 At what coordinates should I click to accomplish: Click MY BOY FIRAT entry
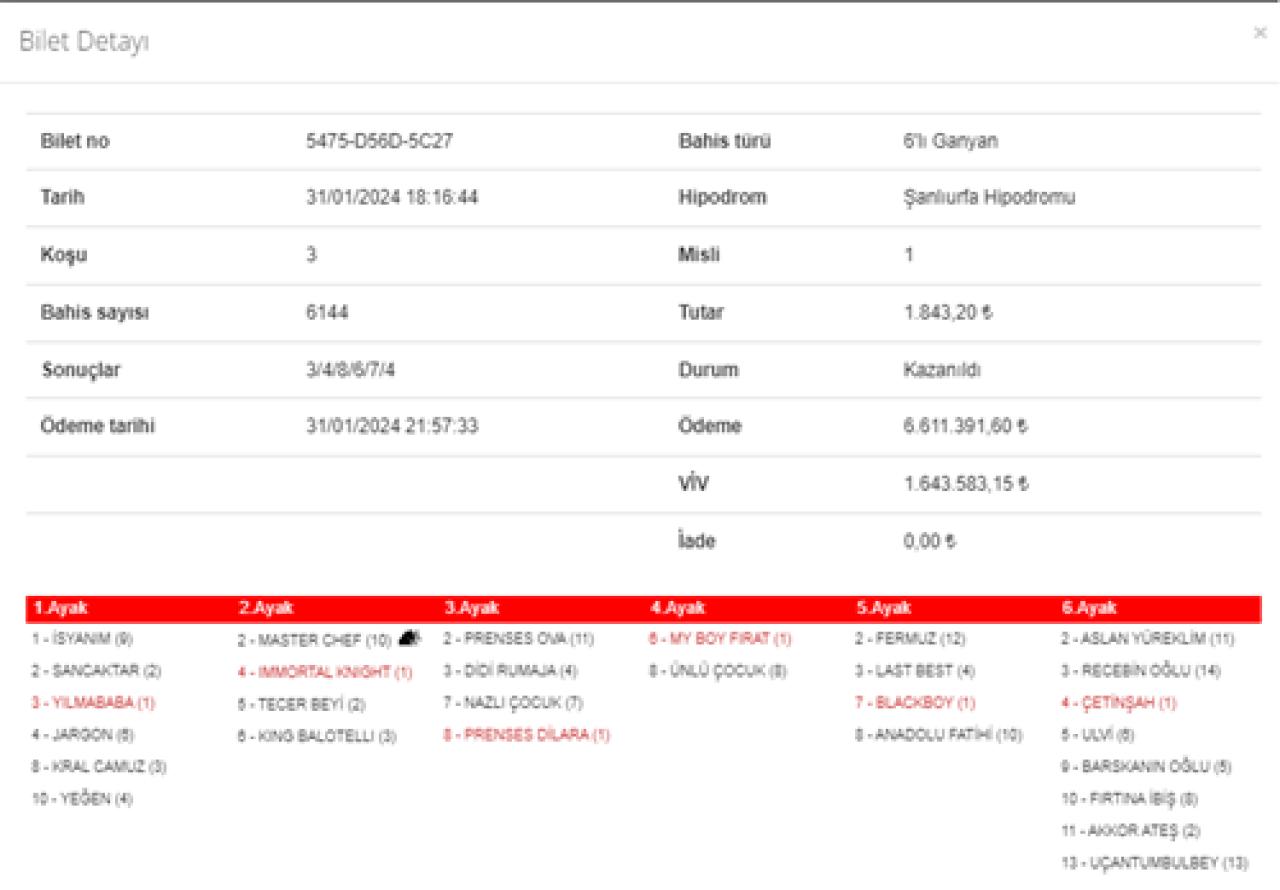pyautogui.click(x=720, y=639)
